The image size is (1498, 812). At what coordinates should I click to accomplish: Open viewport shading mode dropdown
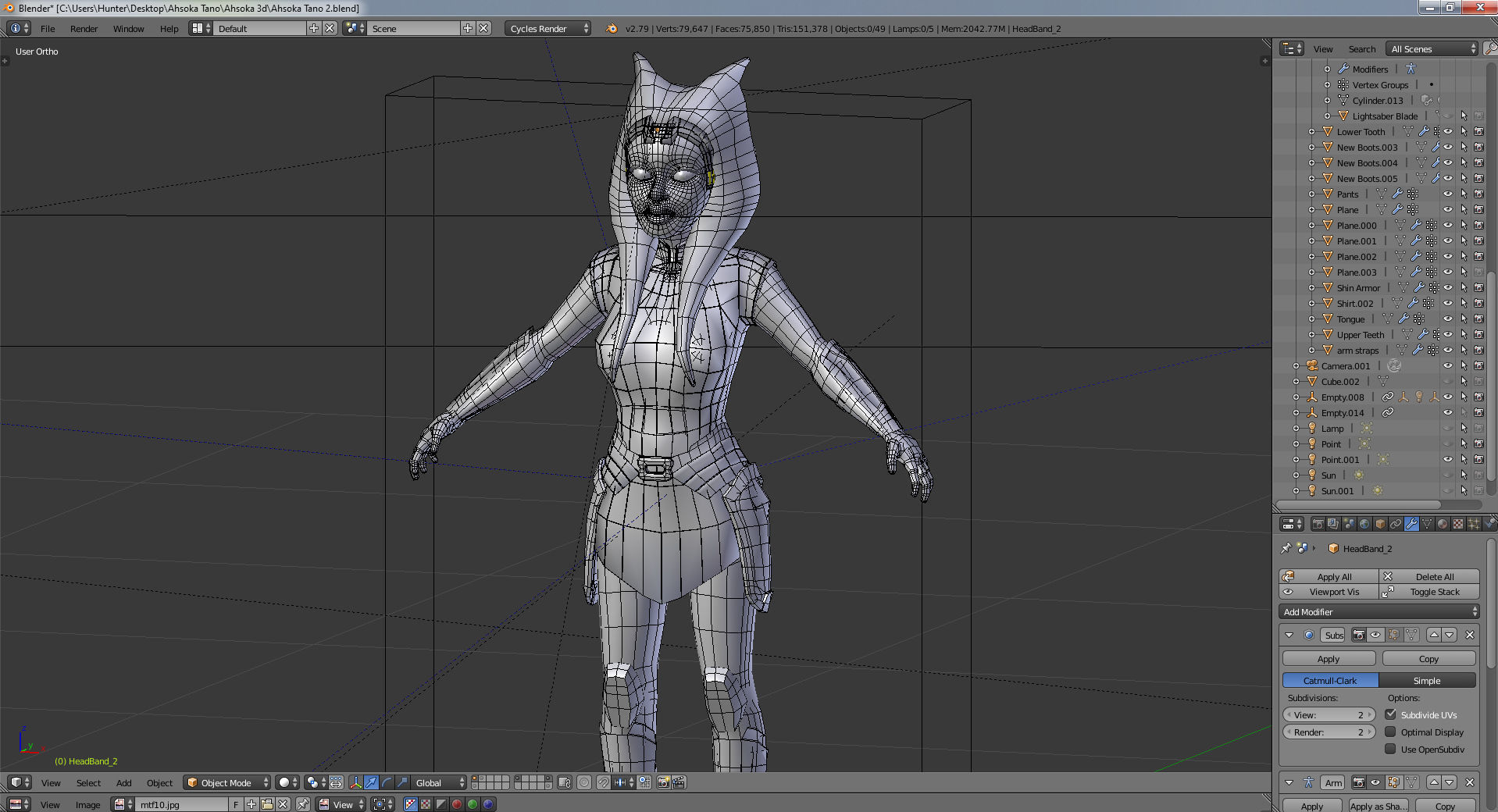click(x=288, y=782)
